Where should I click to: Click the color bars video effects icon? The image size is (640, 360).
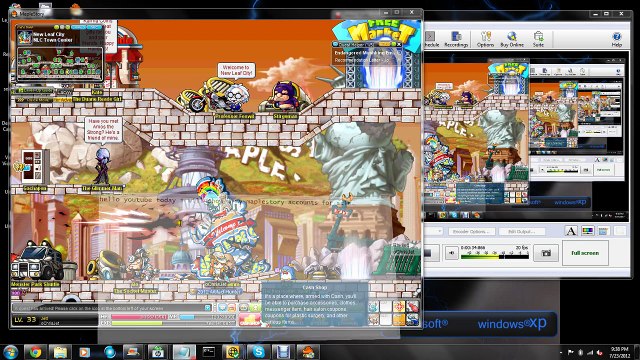point(587,231)
